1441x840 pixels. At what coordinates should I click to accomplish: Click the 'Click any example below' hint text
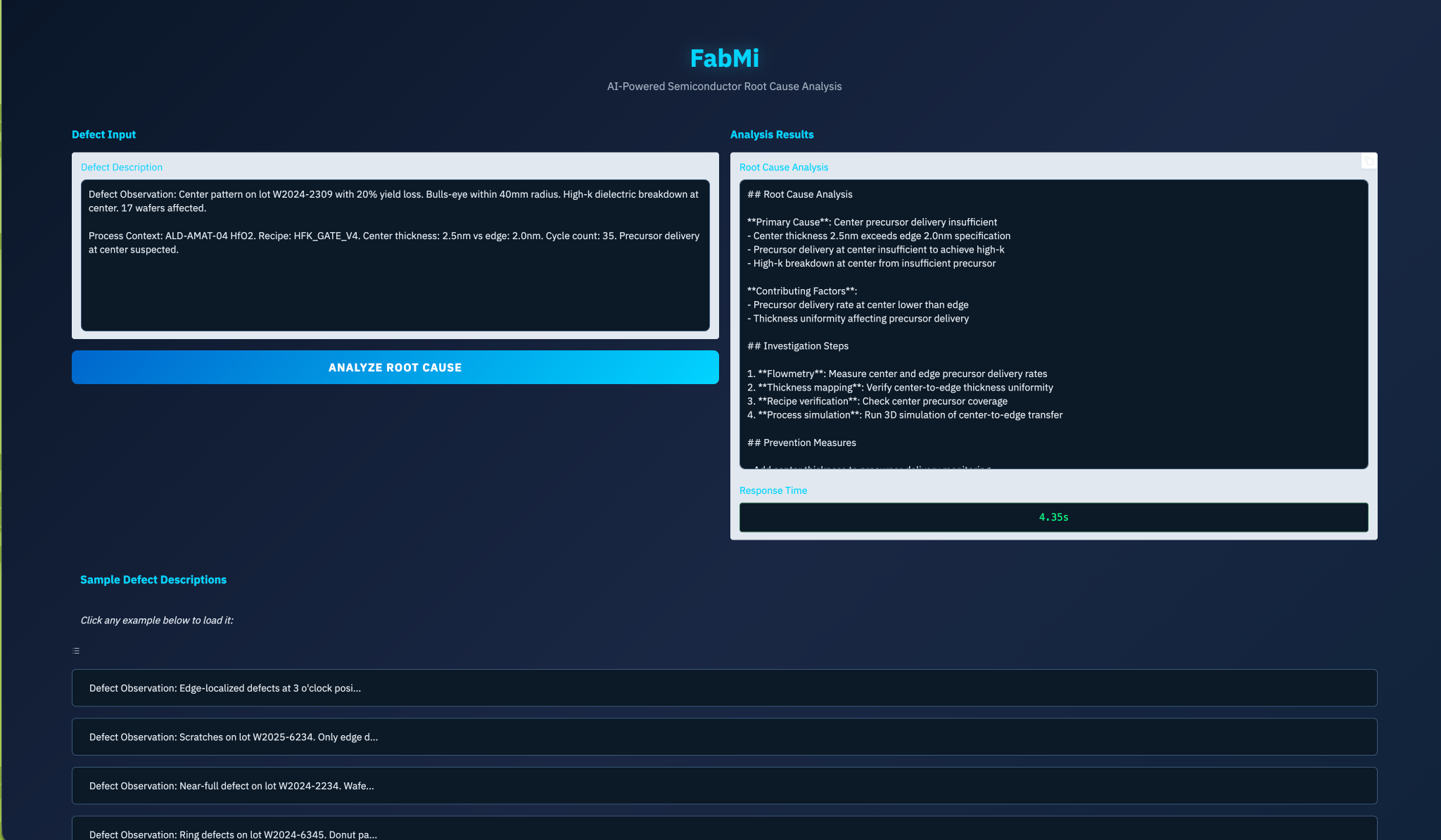tap(157, 620)
